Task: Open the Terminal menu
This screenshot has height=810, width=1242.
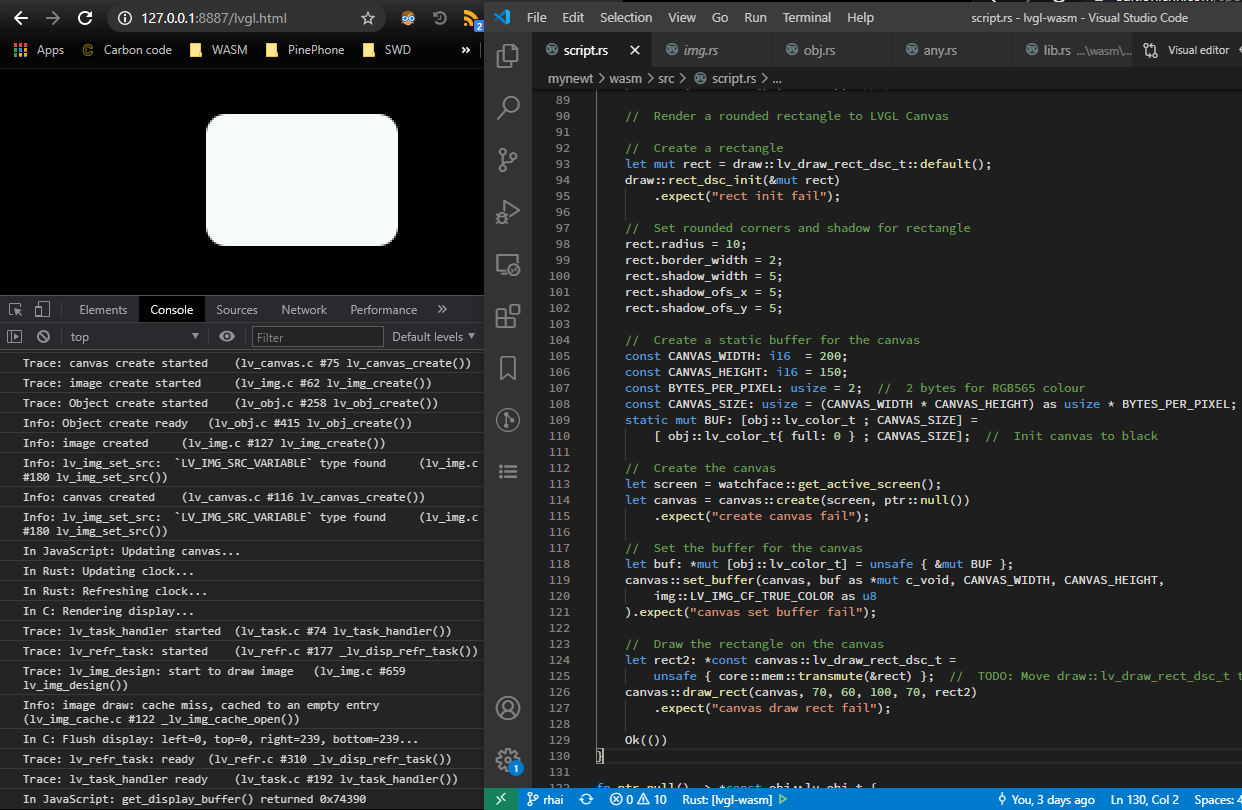Action: click(806, 17)
